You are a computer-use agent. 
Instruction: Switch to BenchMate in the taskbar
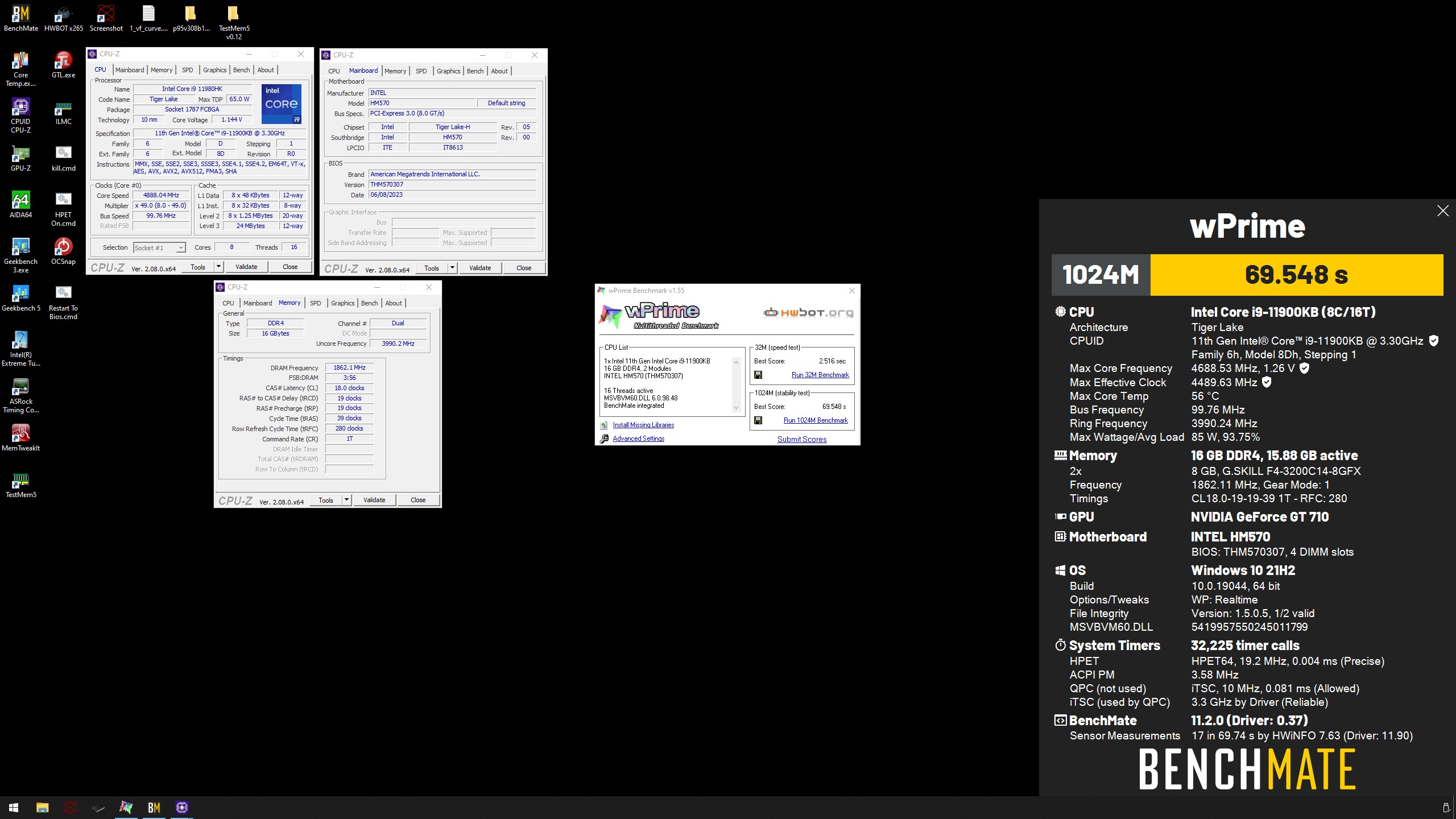tap(154, 808)
